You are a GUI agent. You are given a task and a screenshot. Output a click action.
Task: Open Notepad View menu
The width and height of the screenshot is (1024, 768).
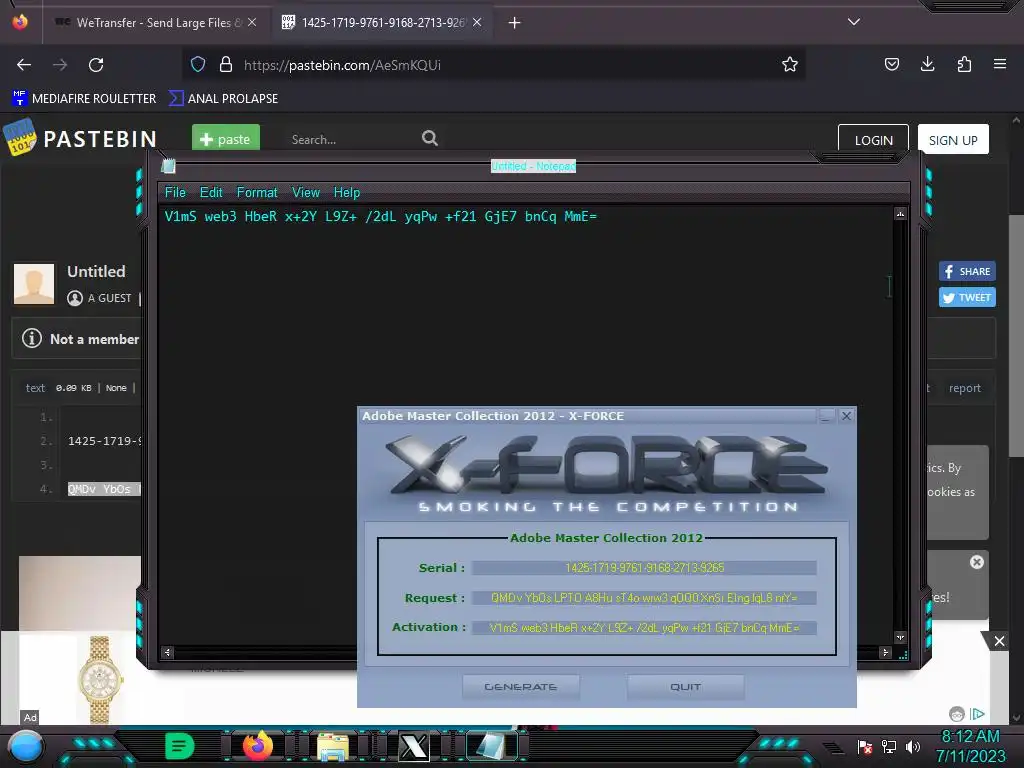point(306,193)
